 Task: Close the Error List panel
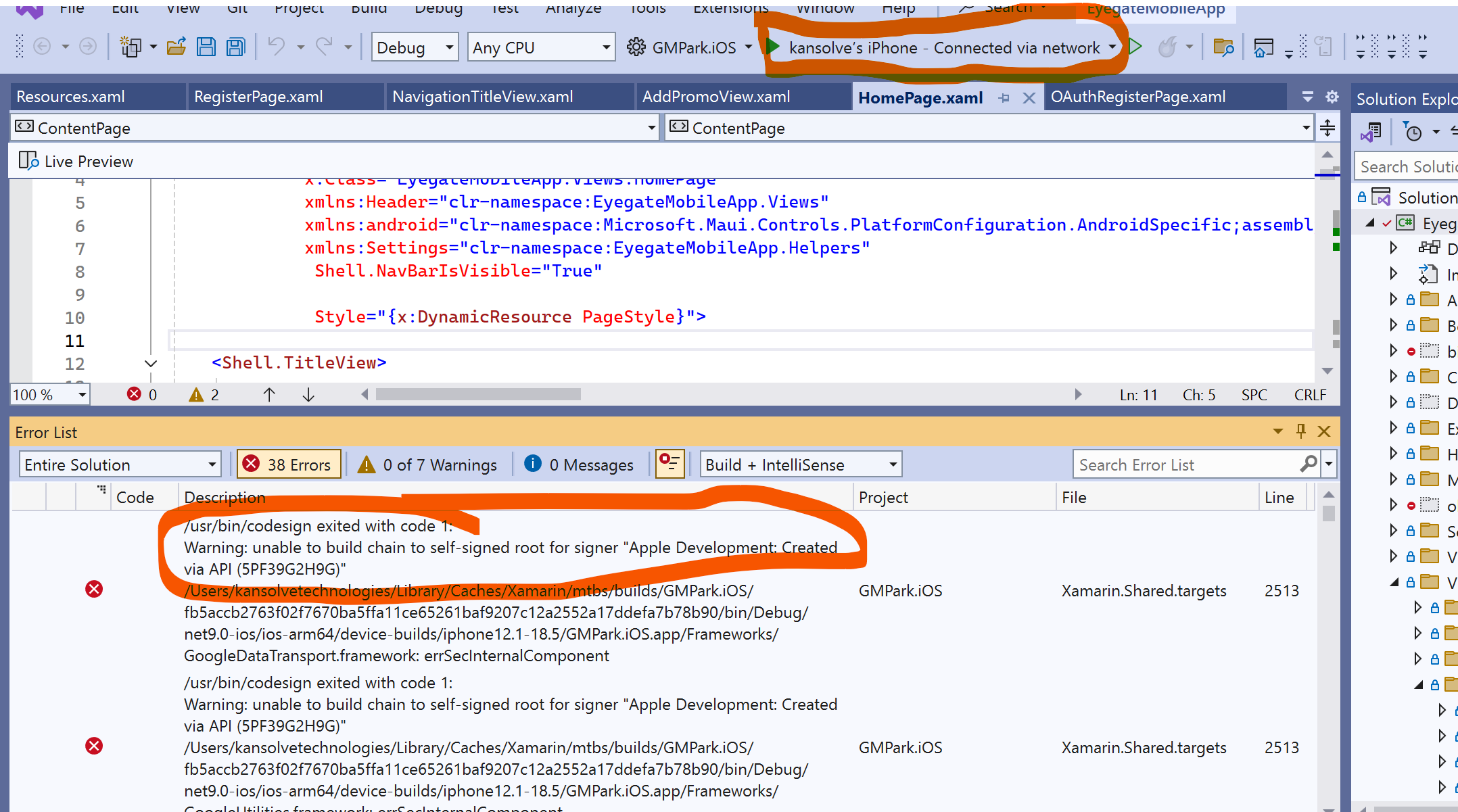(1324, 431)
